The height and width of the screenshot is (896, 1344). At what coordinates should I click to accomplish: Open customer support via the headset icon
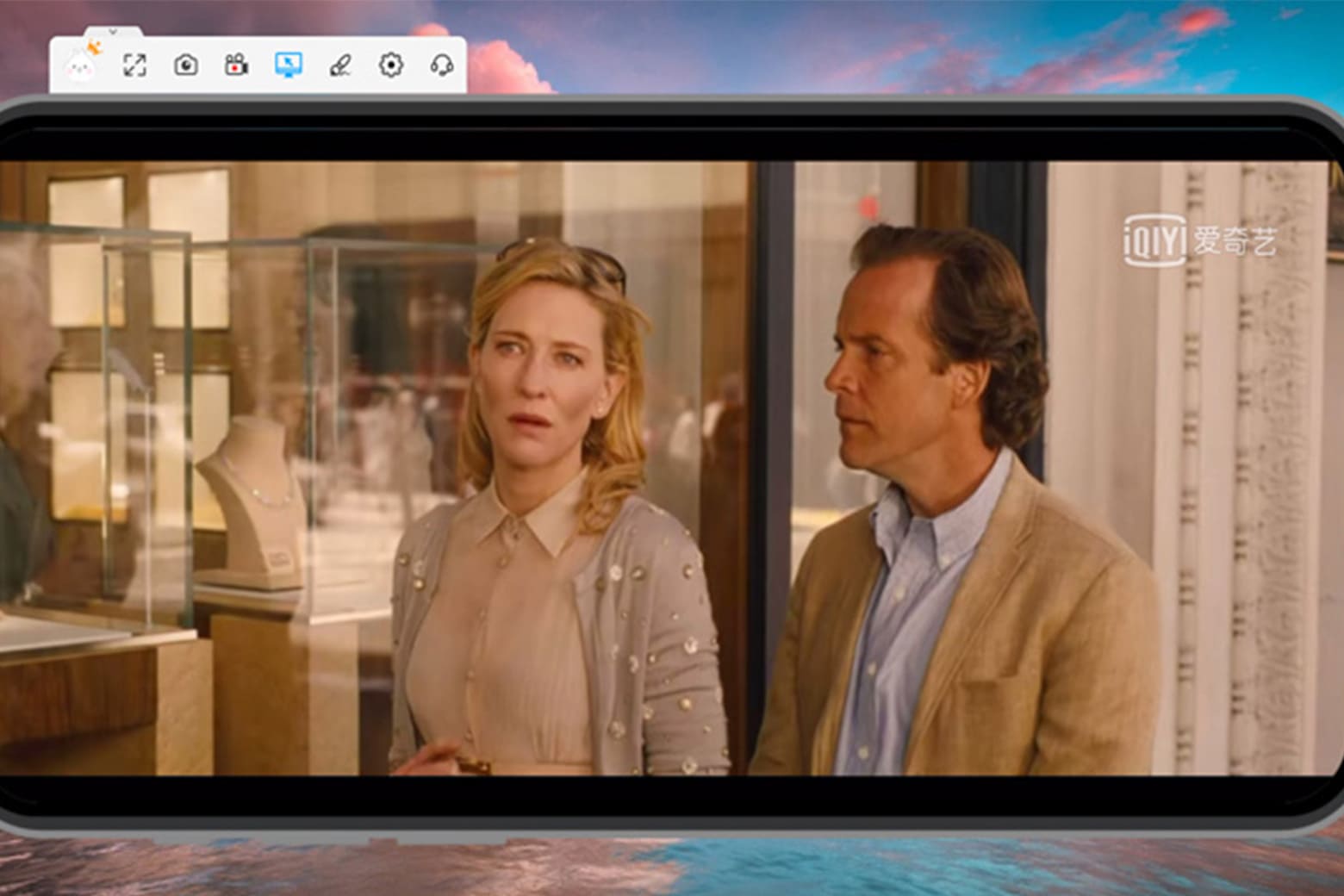pos(442,65)
